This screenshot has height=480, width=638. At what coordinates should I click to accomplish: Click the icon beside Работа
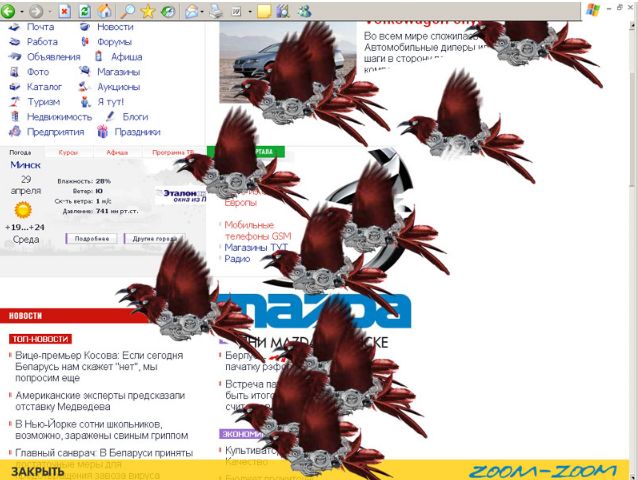point(14,41)
